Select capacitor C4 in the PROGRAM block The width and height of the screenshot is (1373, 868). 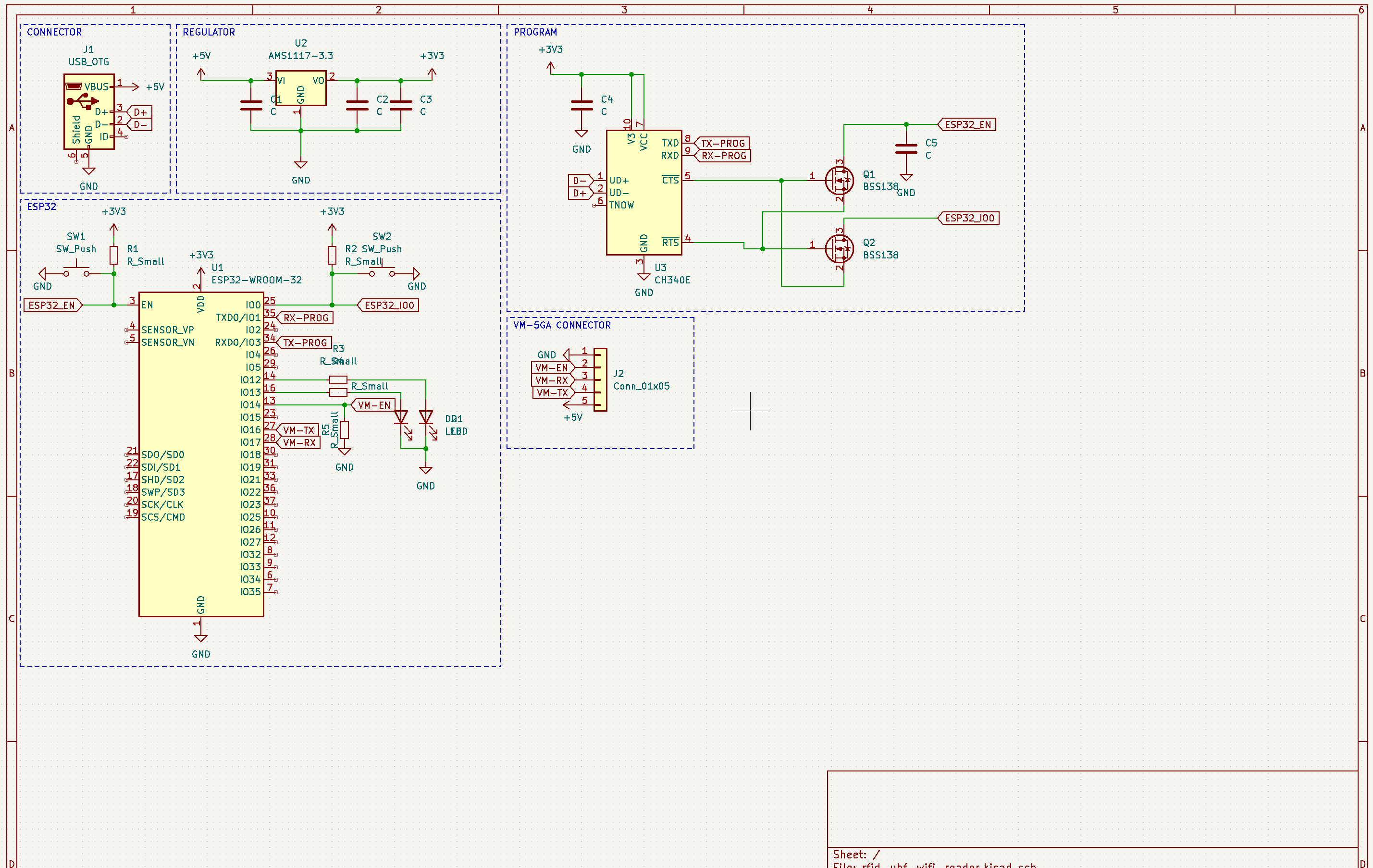pos(581,105)
